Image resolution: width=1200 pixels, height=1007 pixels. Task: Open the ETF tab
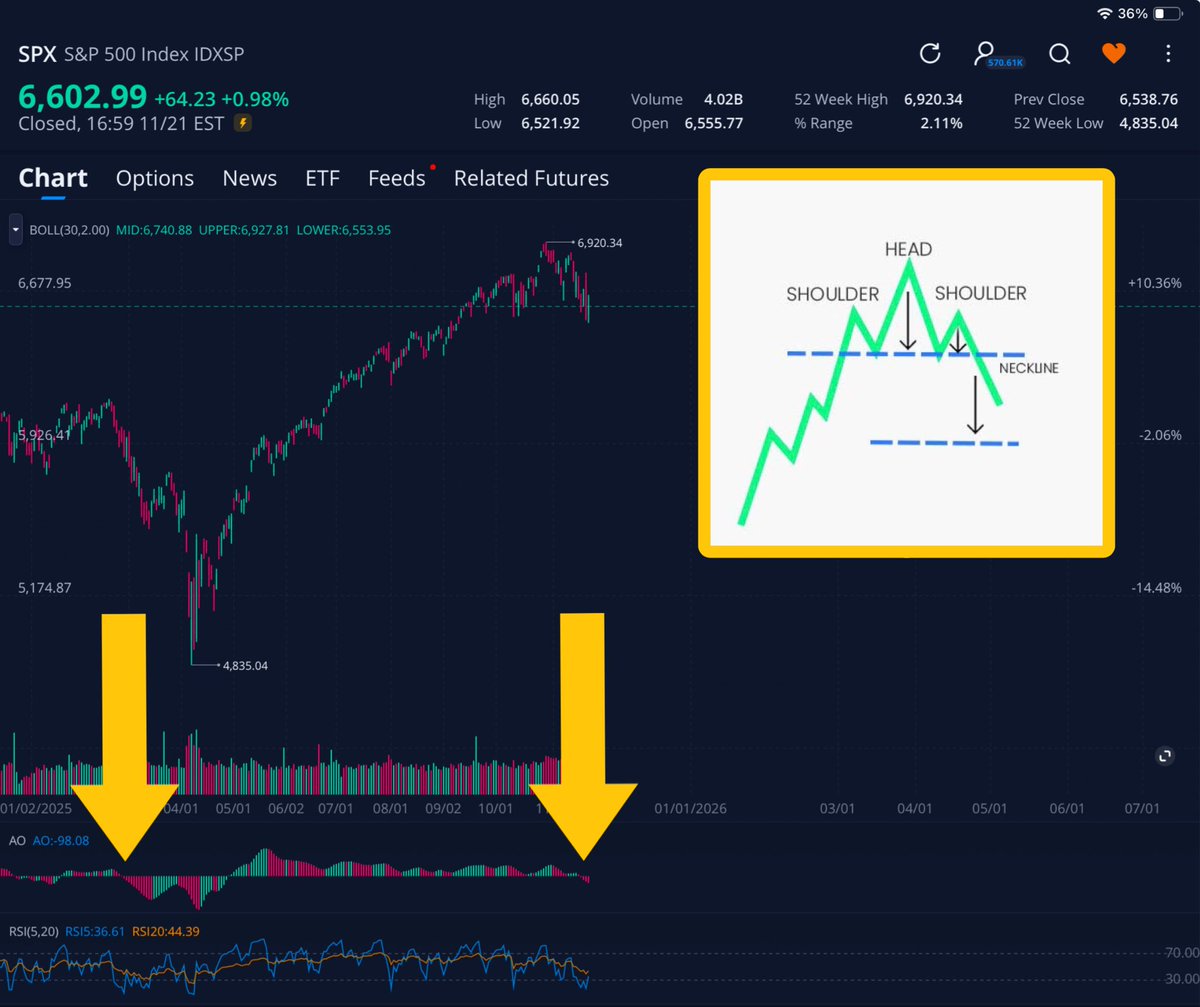point(323,178)
